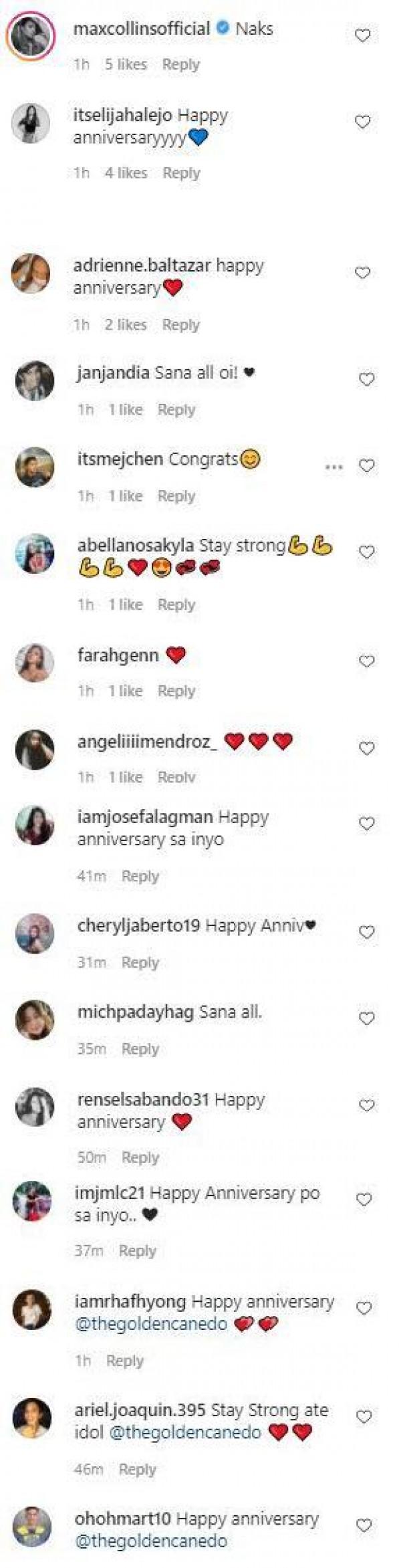Viewport: 401px width, 1568px height.
Task: Open cheryljaberto19's profile picture
Action: (x=34, y=933)
